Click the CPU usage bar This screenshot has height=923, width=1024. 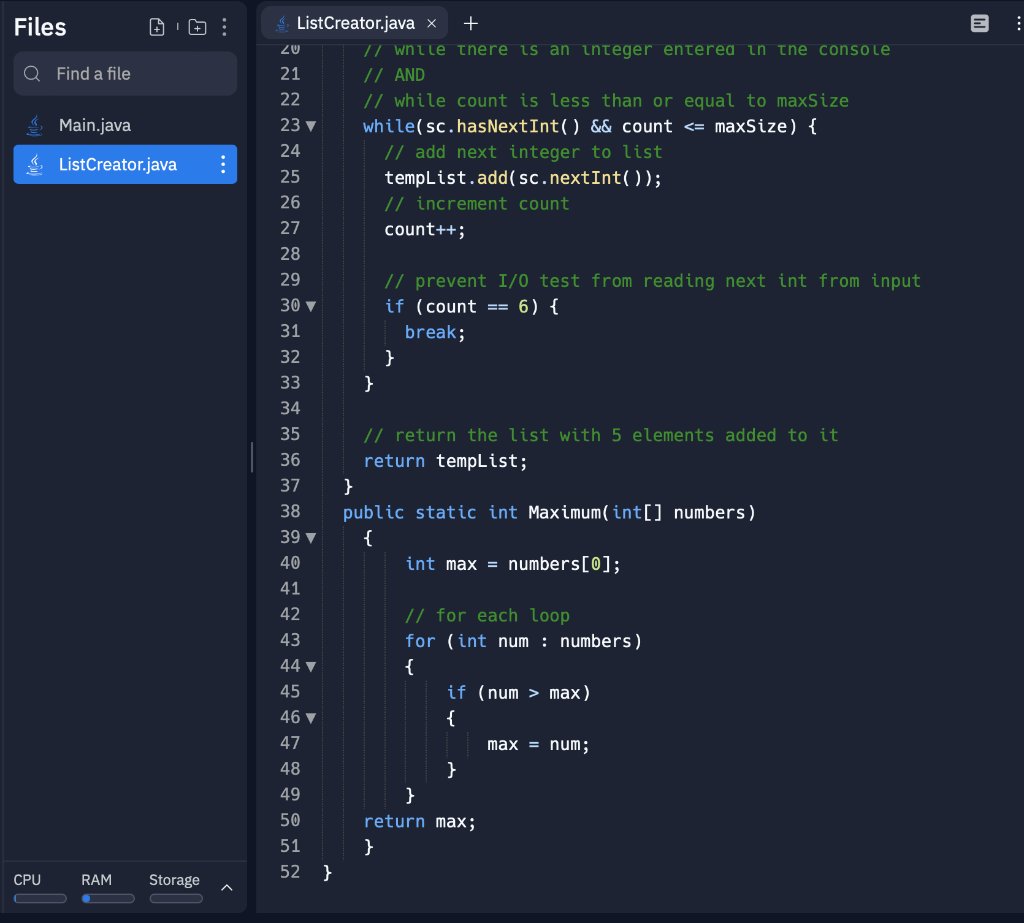coord(40,899)
